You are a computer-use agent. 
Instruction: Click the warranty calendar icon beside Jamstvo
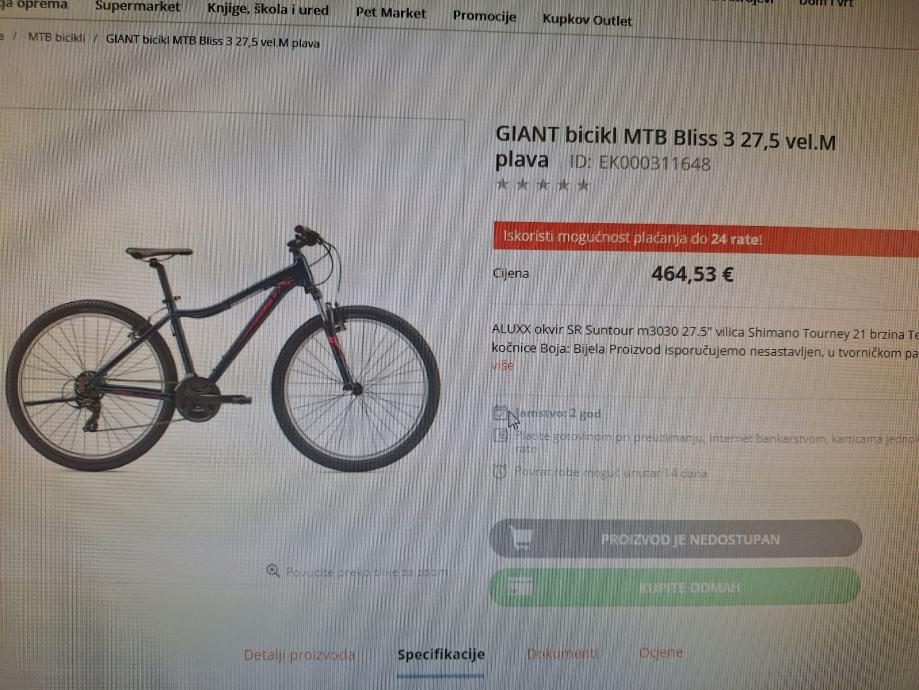(500, 412)
